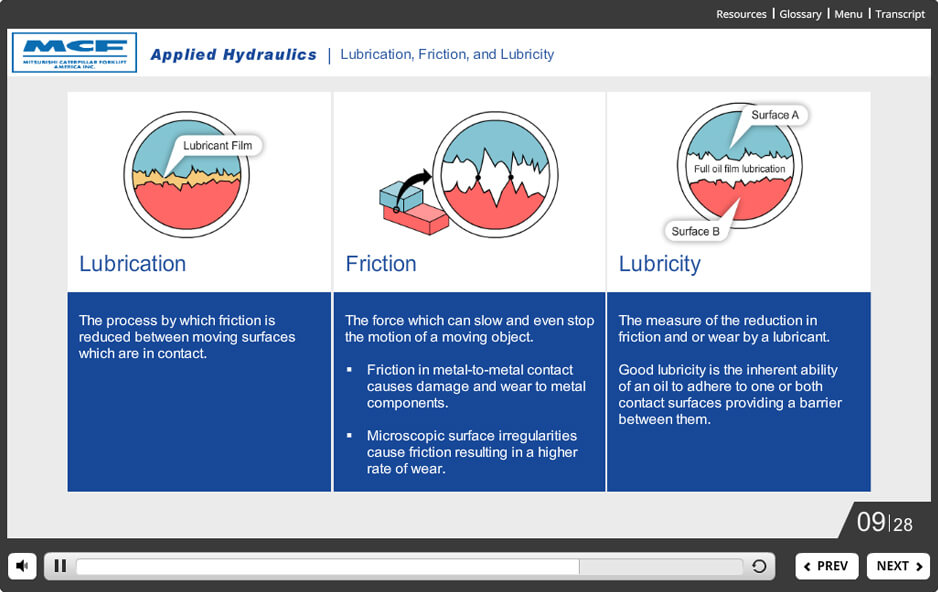Click the MCF Mitsubishi Caterpillar logo
Screen dimensions: 938x592
click(x=75, y=52)
